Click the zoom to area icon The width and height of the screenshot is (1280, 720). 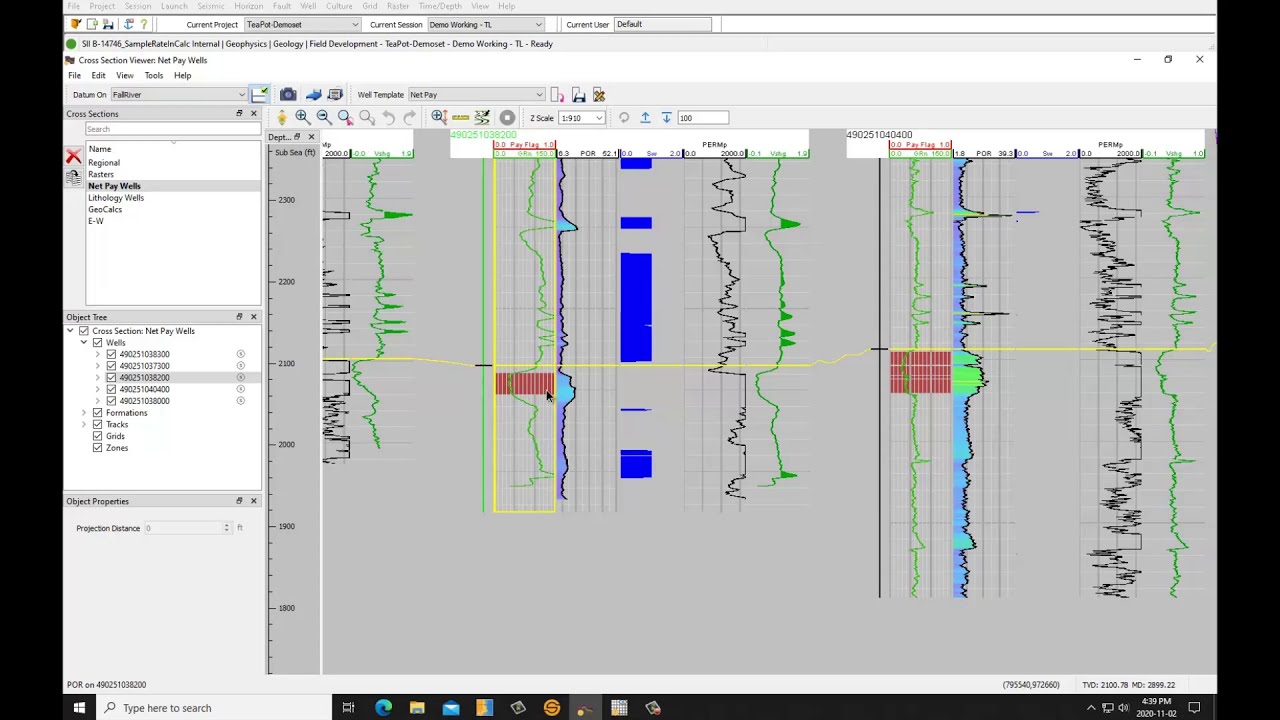(345, 118)
